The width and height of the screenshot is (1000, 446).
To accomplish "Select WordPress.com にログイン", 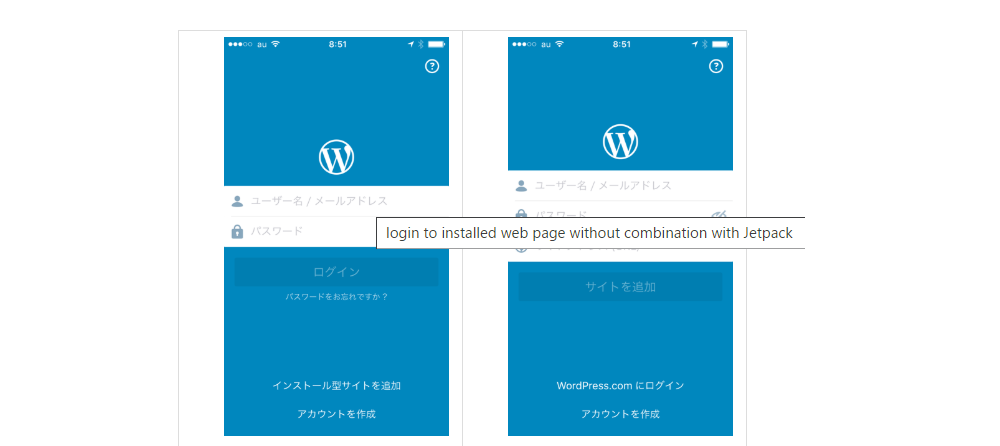I will (x=621, y=385).
